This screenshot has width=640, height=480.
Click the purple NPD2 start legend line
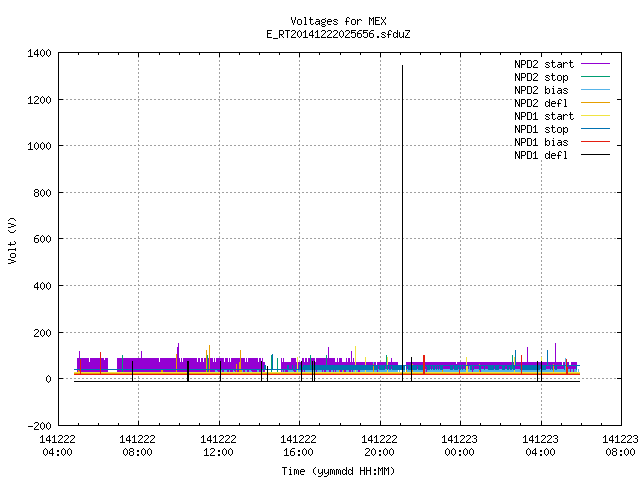(x=596, y=64)
